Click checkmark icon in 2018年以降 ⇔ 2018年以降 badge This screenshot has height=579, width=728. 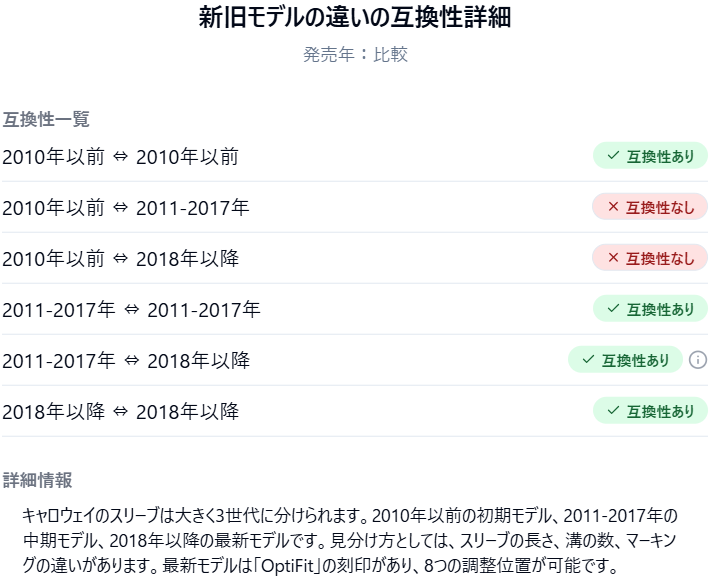coord(612,411)
